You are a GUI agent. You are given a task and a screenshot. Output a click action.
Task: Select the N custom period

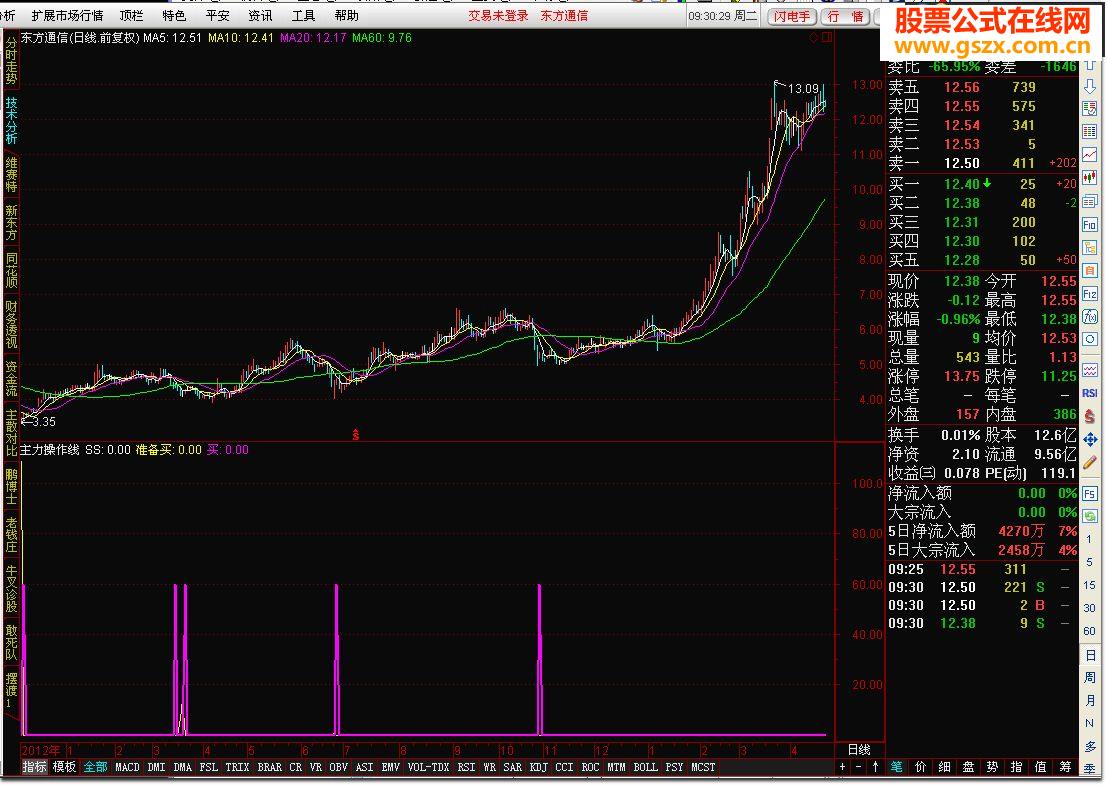(1089, 723)
